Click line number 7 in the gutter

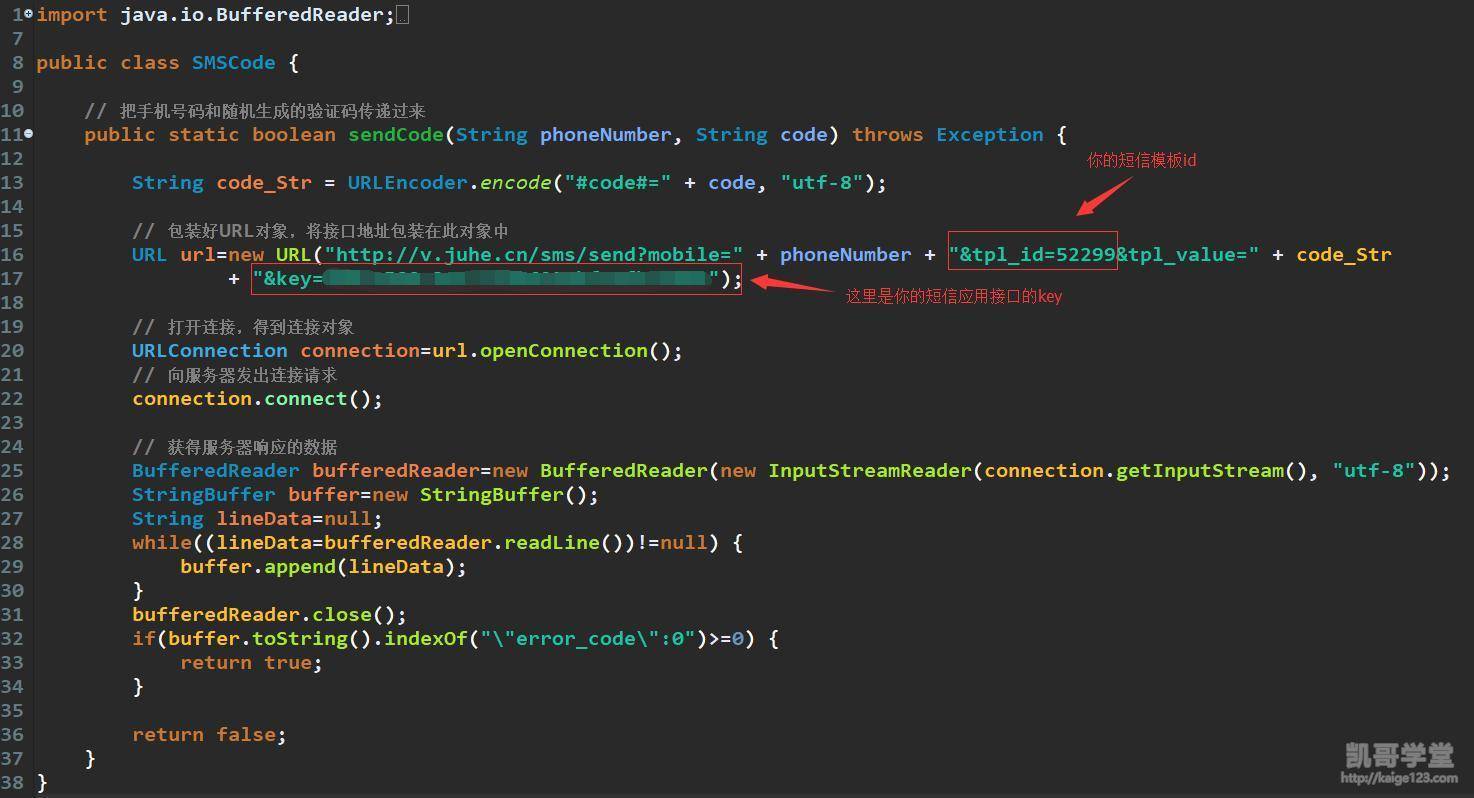(x=18, y=39)
